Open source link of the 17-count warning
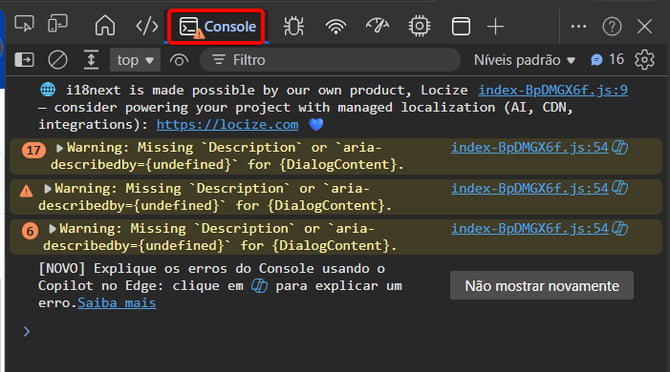670x372 pixels. (530, 147)
